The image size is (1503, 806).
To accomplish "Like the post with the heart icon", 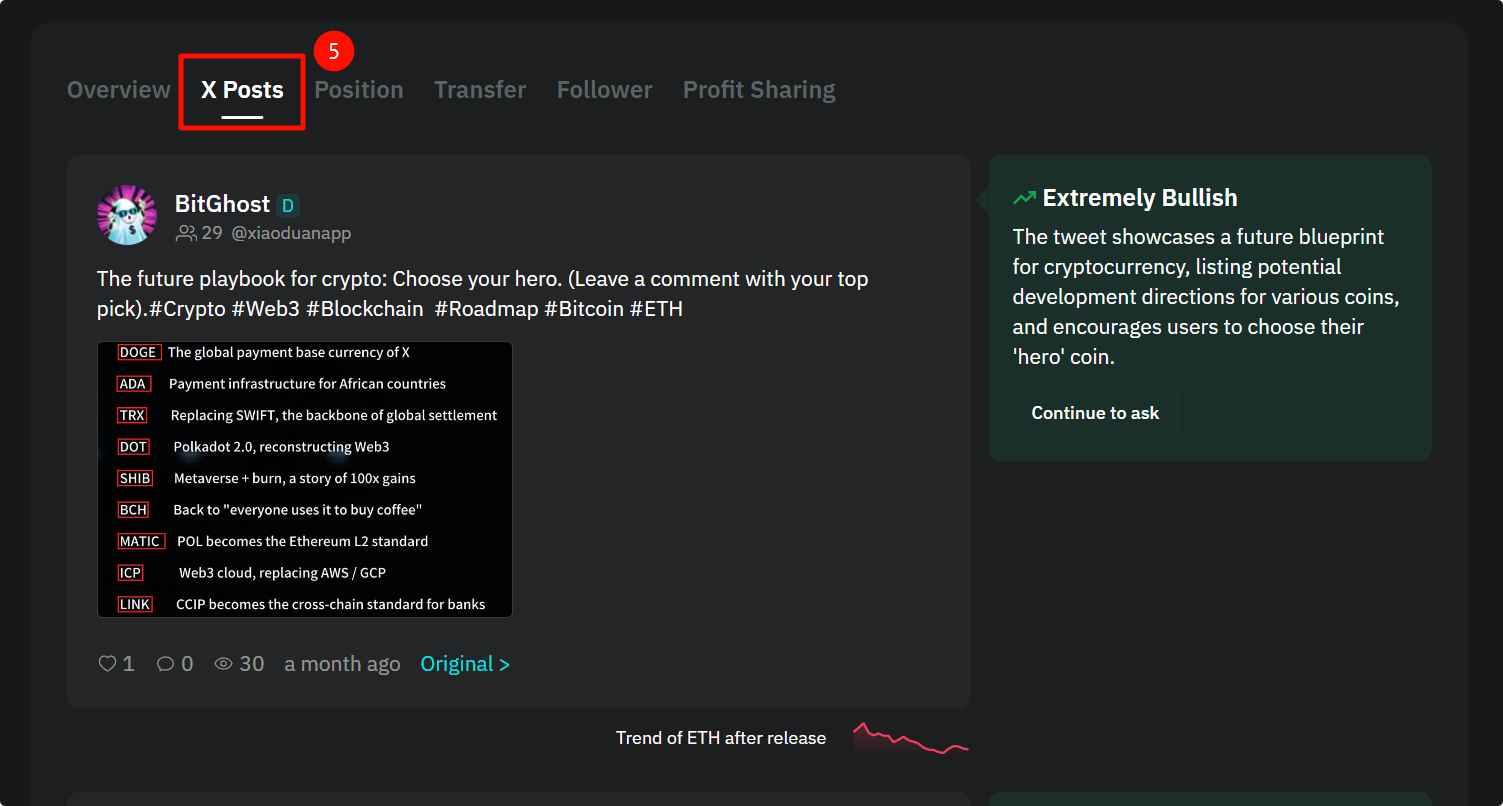I will tap(107, 663).
